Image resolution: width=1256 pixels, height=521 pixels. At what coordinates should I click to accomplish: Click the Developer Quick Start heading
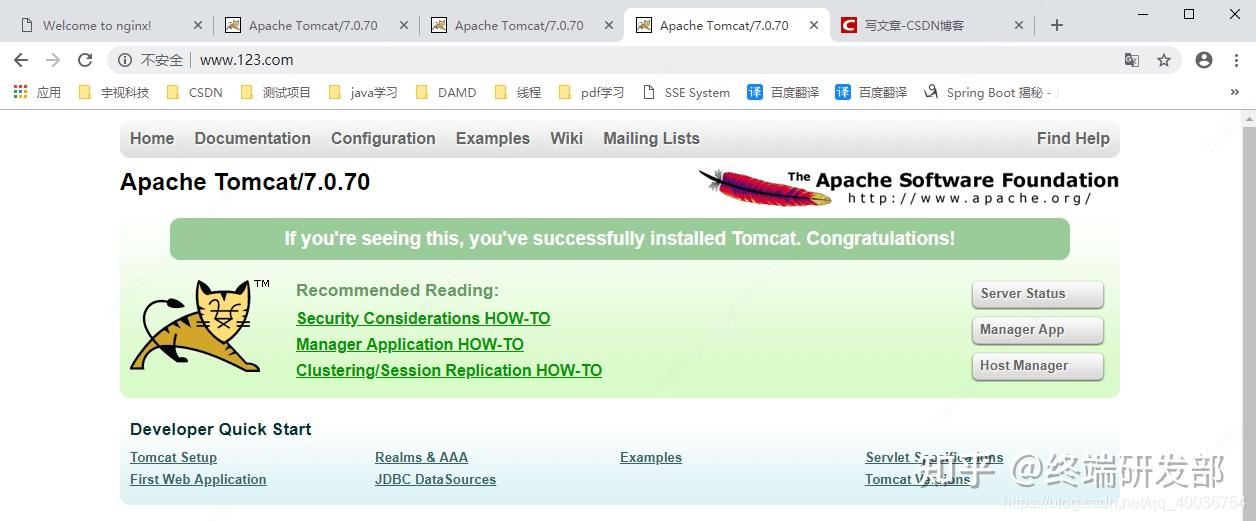click(220, 430)
